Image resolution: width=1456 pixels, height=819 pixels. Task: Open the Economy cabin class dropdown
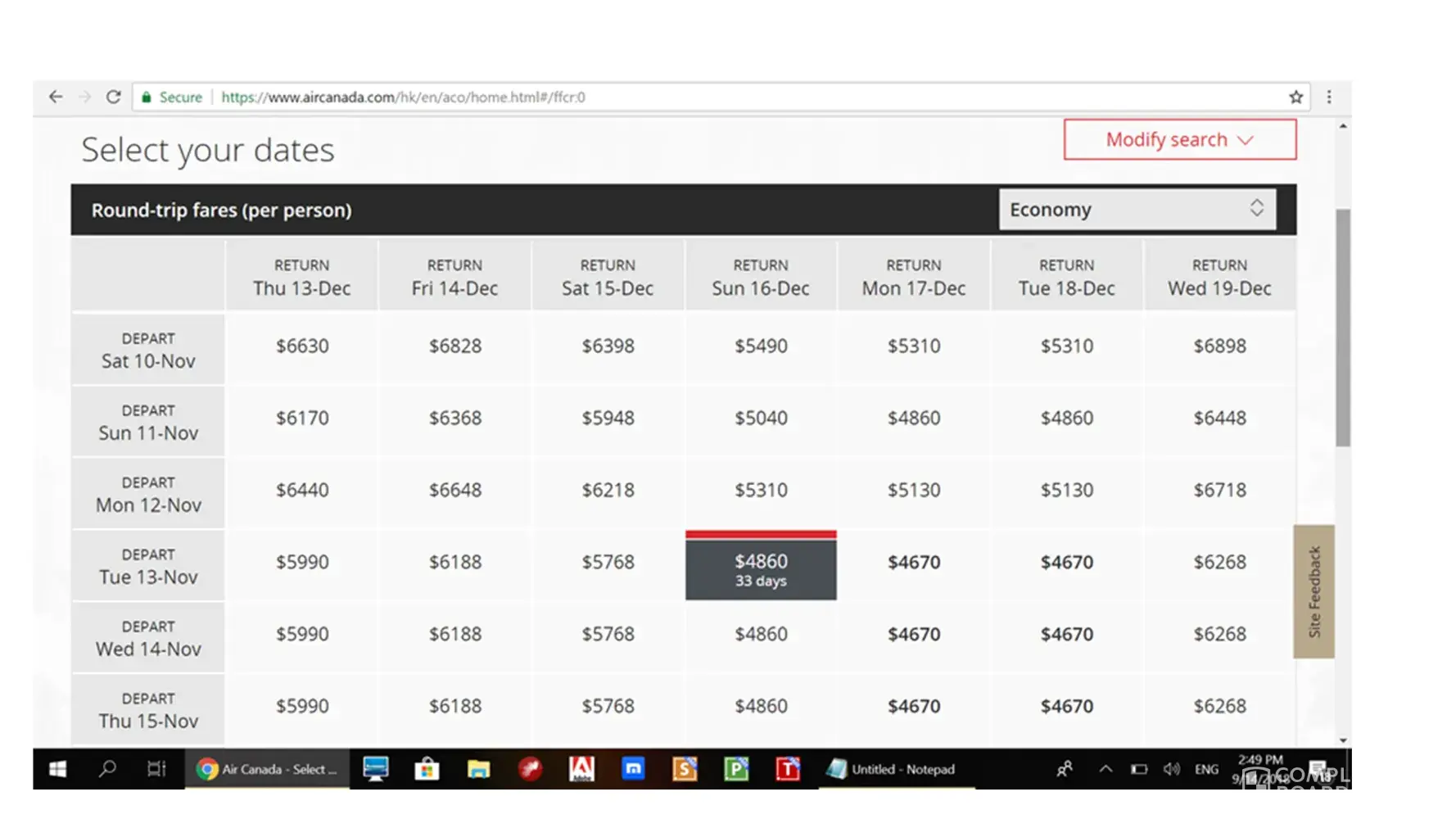click(1137, 210)
